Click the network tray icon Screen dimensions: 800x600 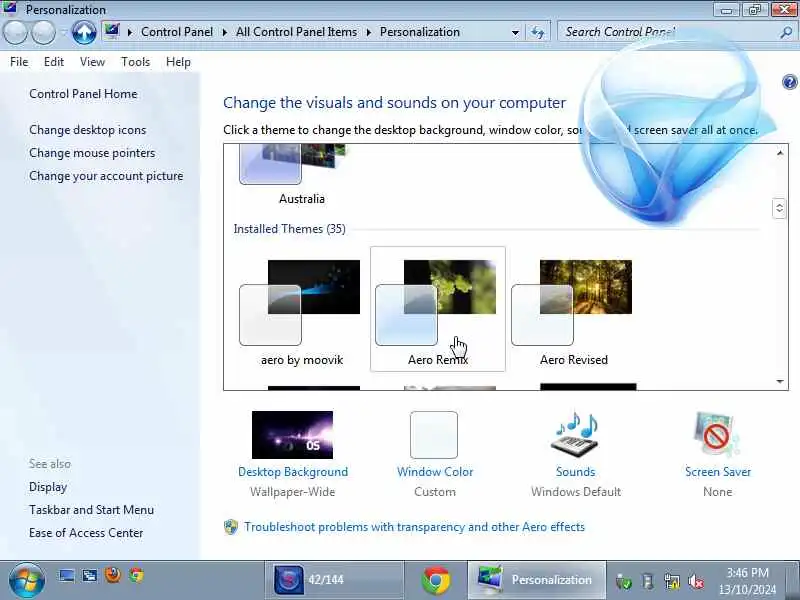[672, 581]
